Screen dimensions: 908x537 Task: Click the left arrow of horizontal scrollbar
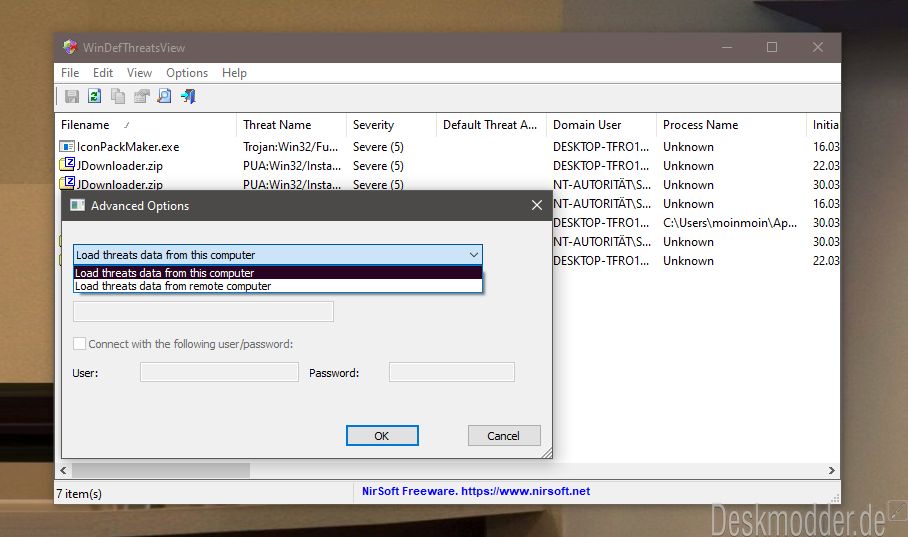coord(63,470)
